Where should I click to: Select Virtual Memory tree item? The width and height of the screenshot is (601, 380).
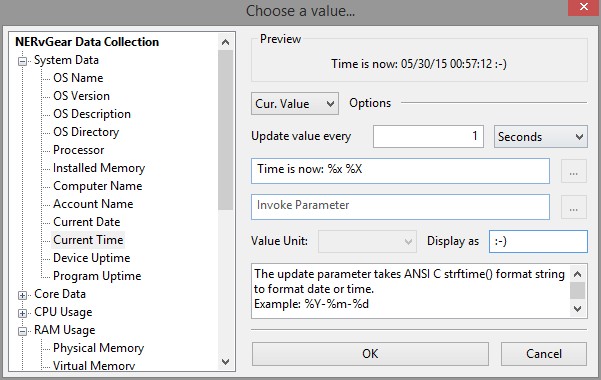[x=94, y=366]
